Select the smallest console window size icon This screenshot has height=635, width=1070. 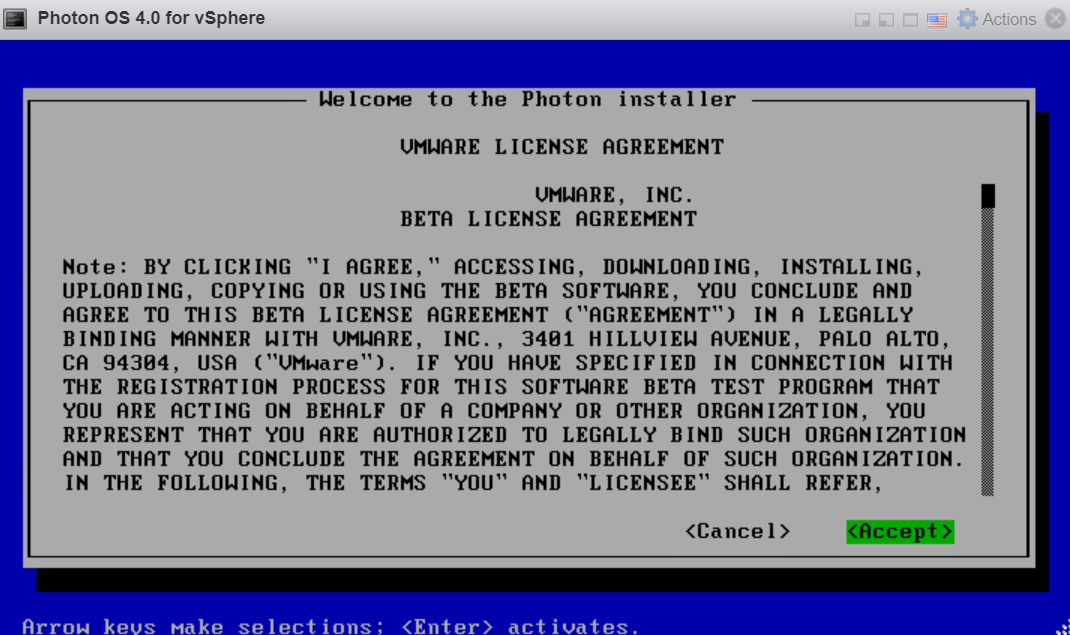[x=862, y=20]
